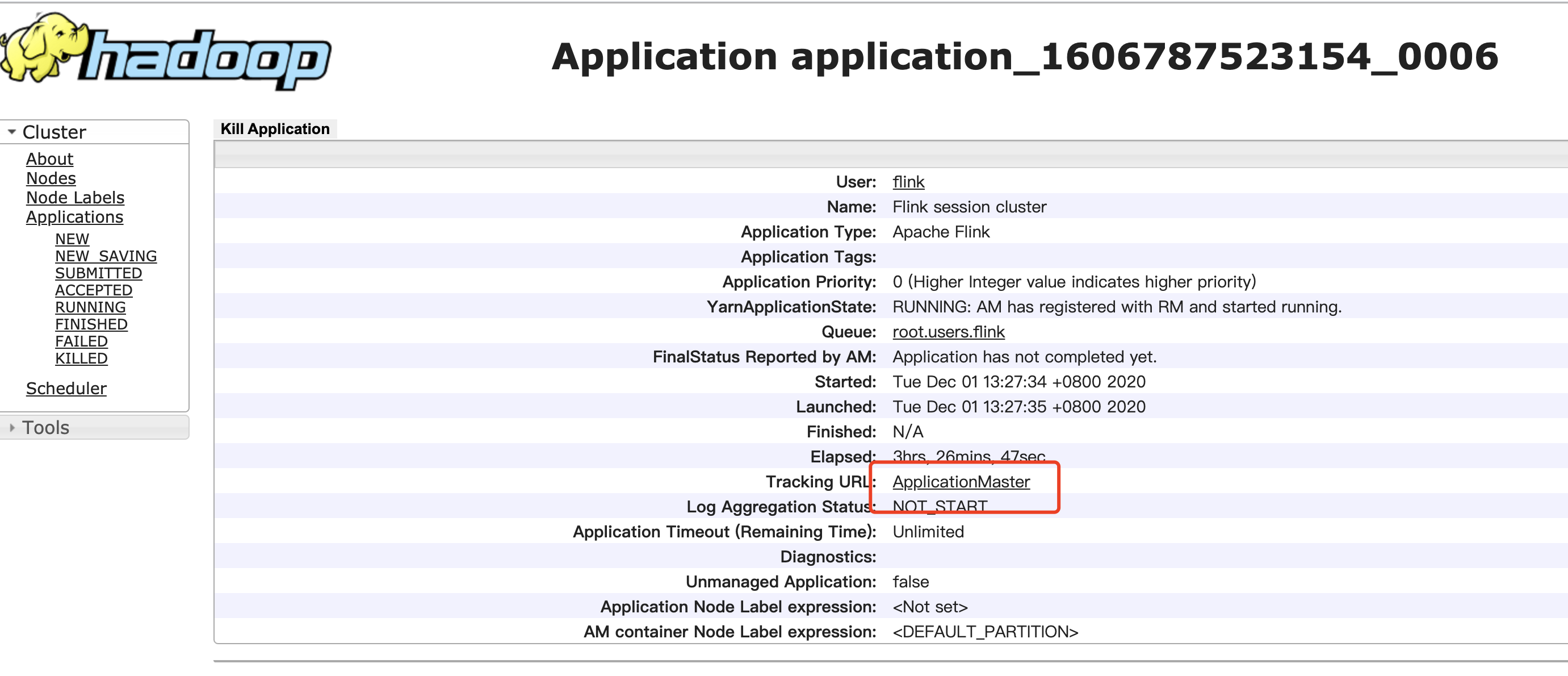Image resolution: width=1568 pixels, height=676 pixels.
Task: Open Node Labels link
Action: point(75,198)
